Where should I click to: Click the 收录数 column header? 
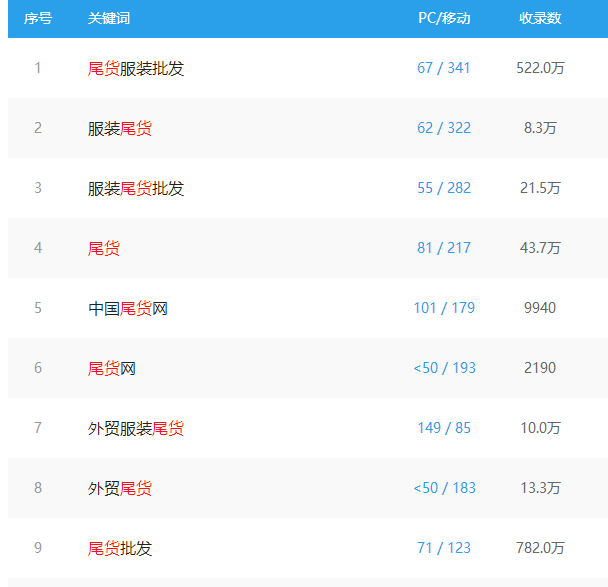540,18
